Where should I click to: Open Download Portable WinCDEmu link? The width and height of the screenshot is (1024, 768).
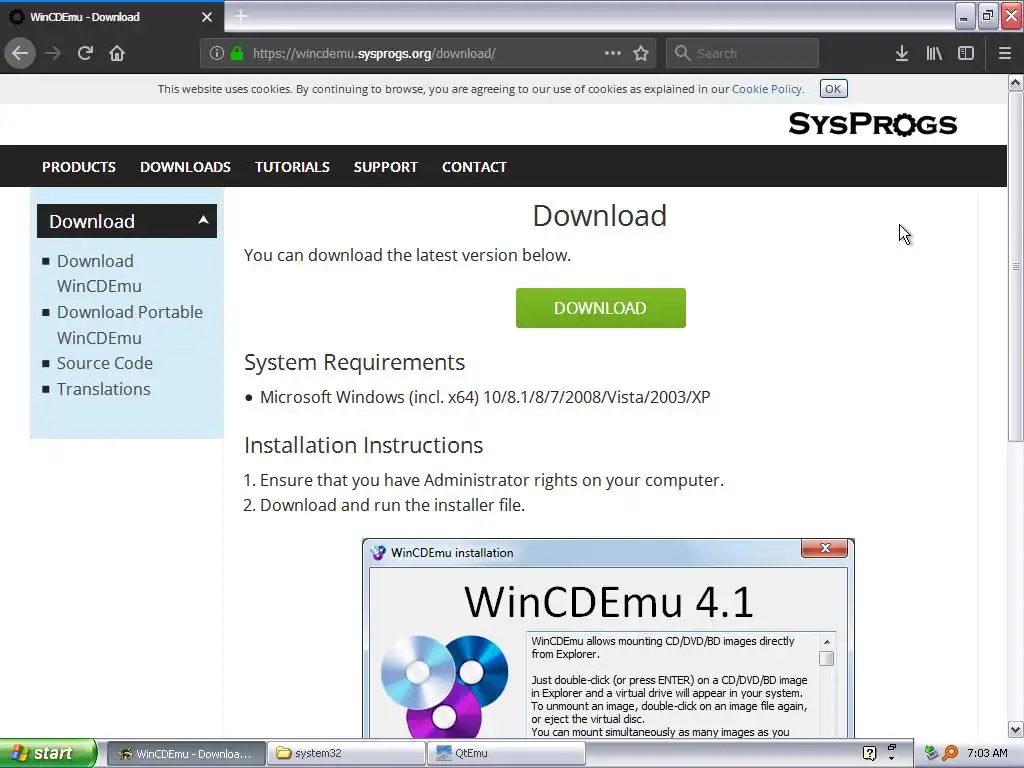point(130,325)
